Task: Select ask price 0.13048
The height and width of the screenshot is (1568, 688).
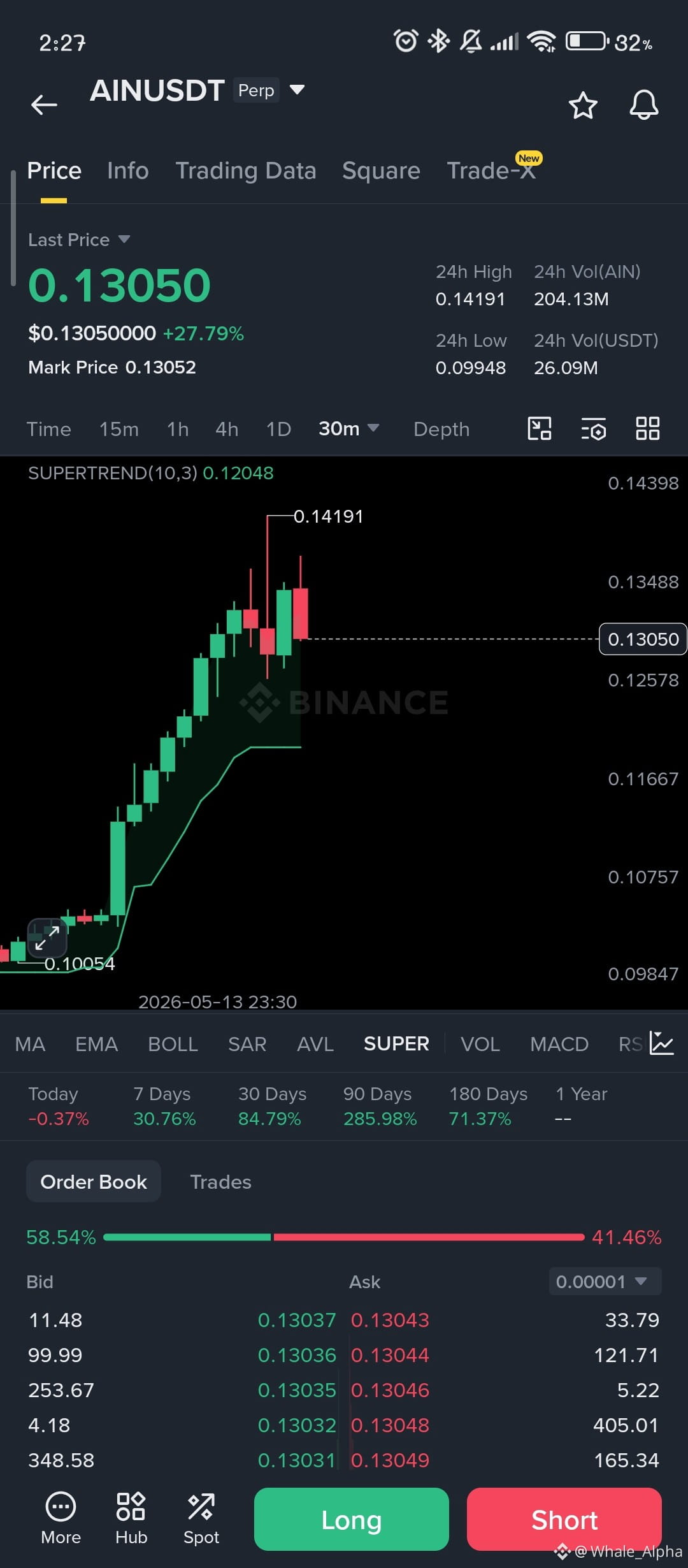Action: coord(390,1425)
